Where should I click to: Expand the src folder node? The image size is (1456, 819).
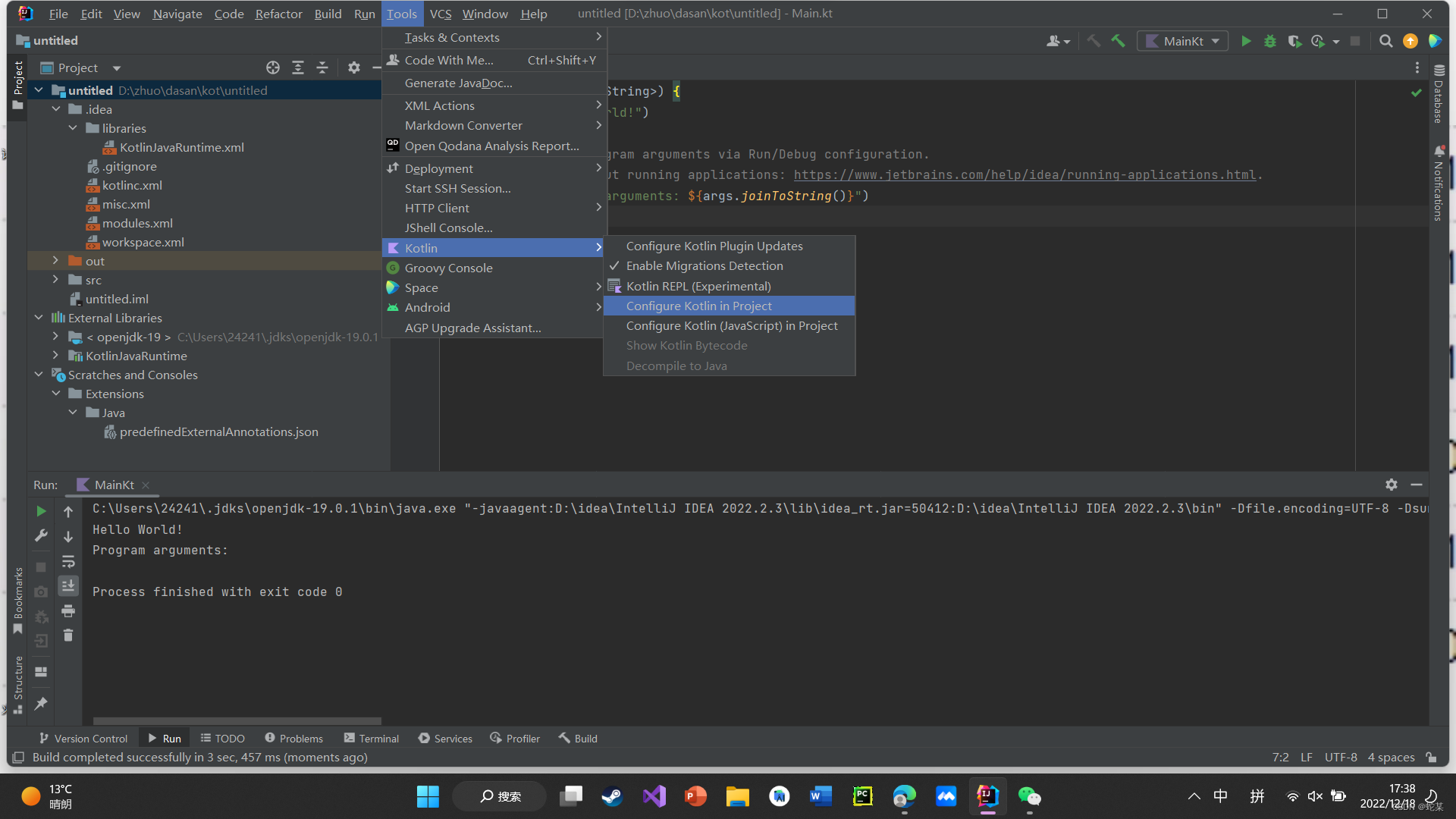pos(55,280)
